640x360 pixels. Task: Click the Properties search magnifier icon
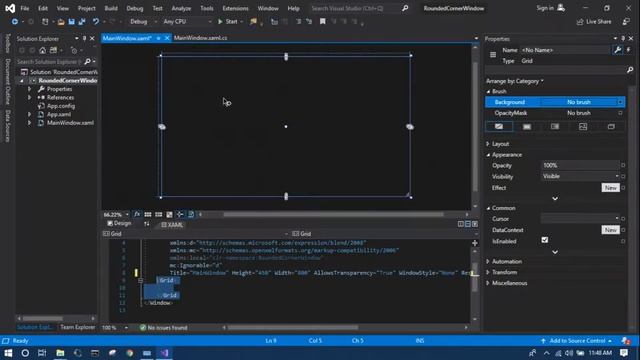coord(630,70)
